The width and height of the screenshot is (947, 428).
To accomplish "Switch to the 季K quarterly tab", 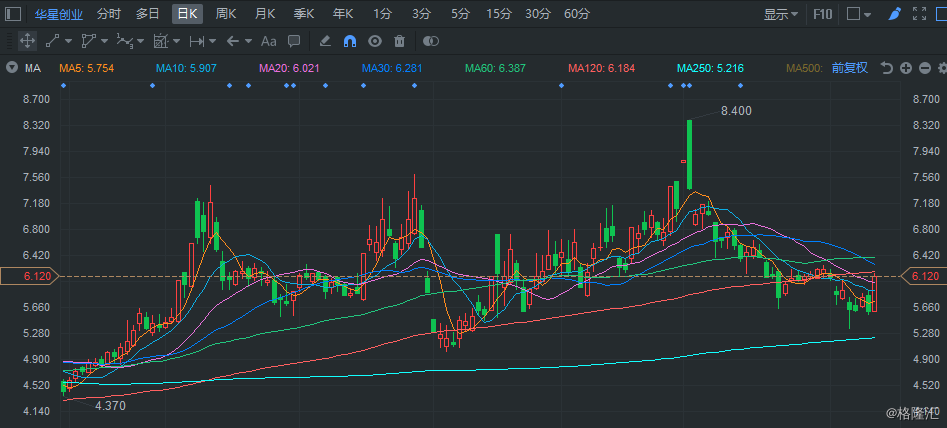I will 304,14.
